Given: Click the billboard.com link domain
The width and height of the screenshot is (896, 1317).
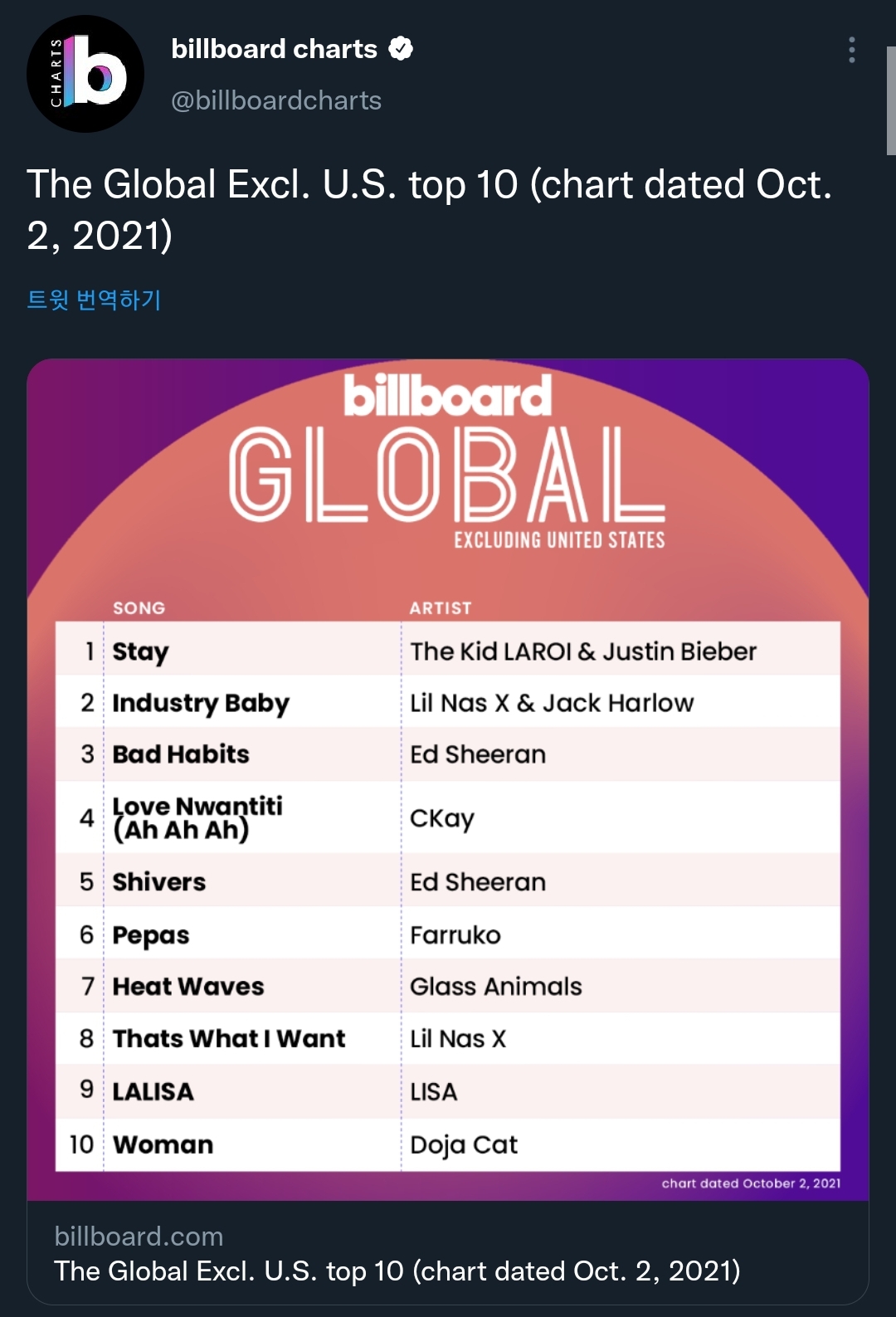Looking at the screenshot, I should pyautogui.click(x=139, y=1237).
